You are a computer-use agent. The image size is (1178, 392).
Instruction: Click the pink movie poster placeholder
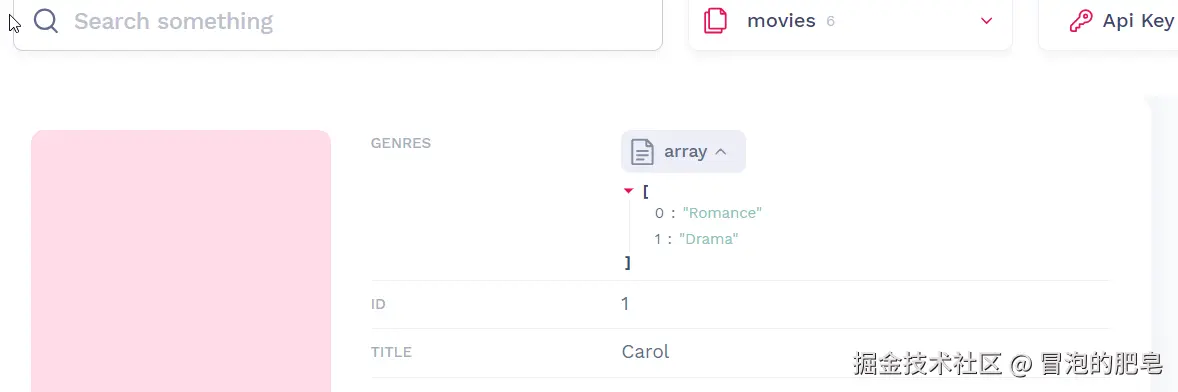point(181,261)
